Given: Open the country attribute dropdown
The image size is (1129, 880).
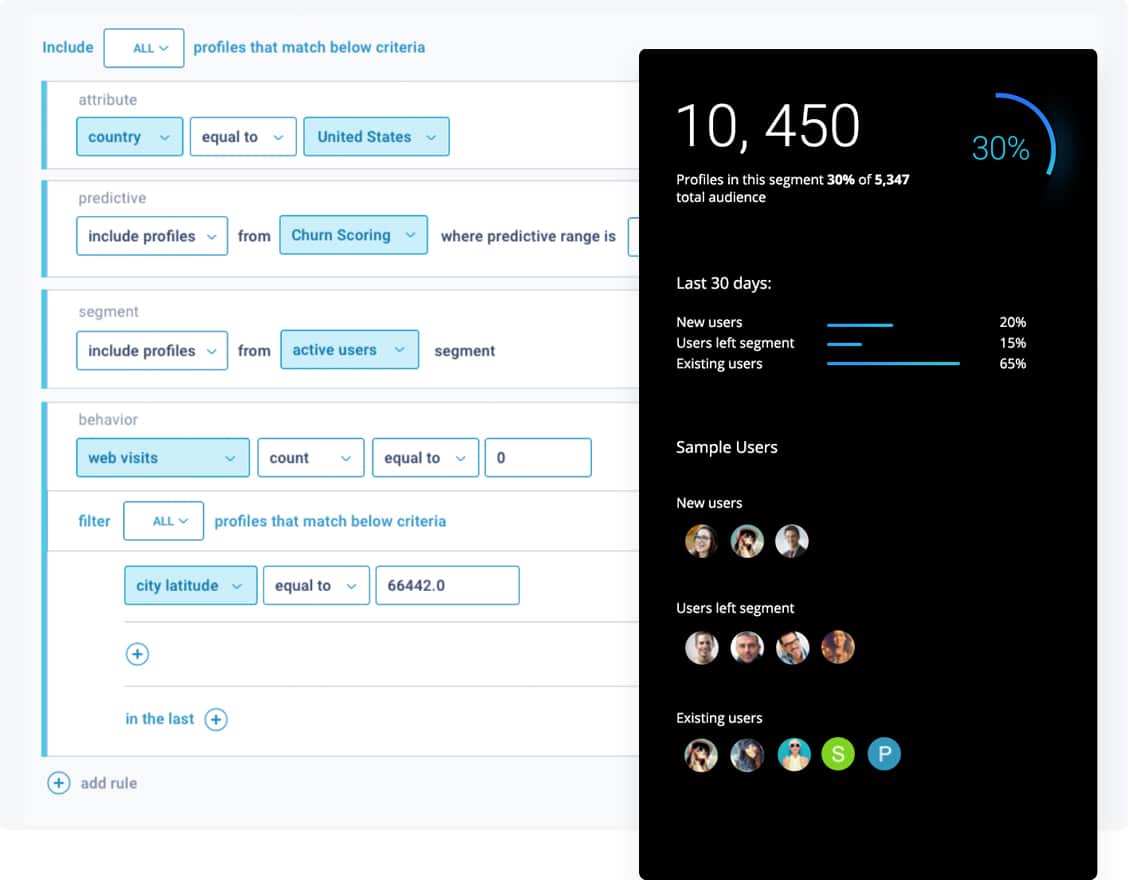Looking at the screenshot, I should click(x=130, y=137).
